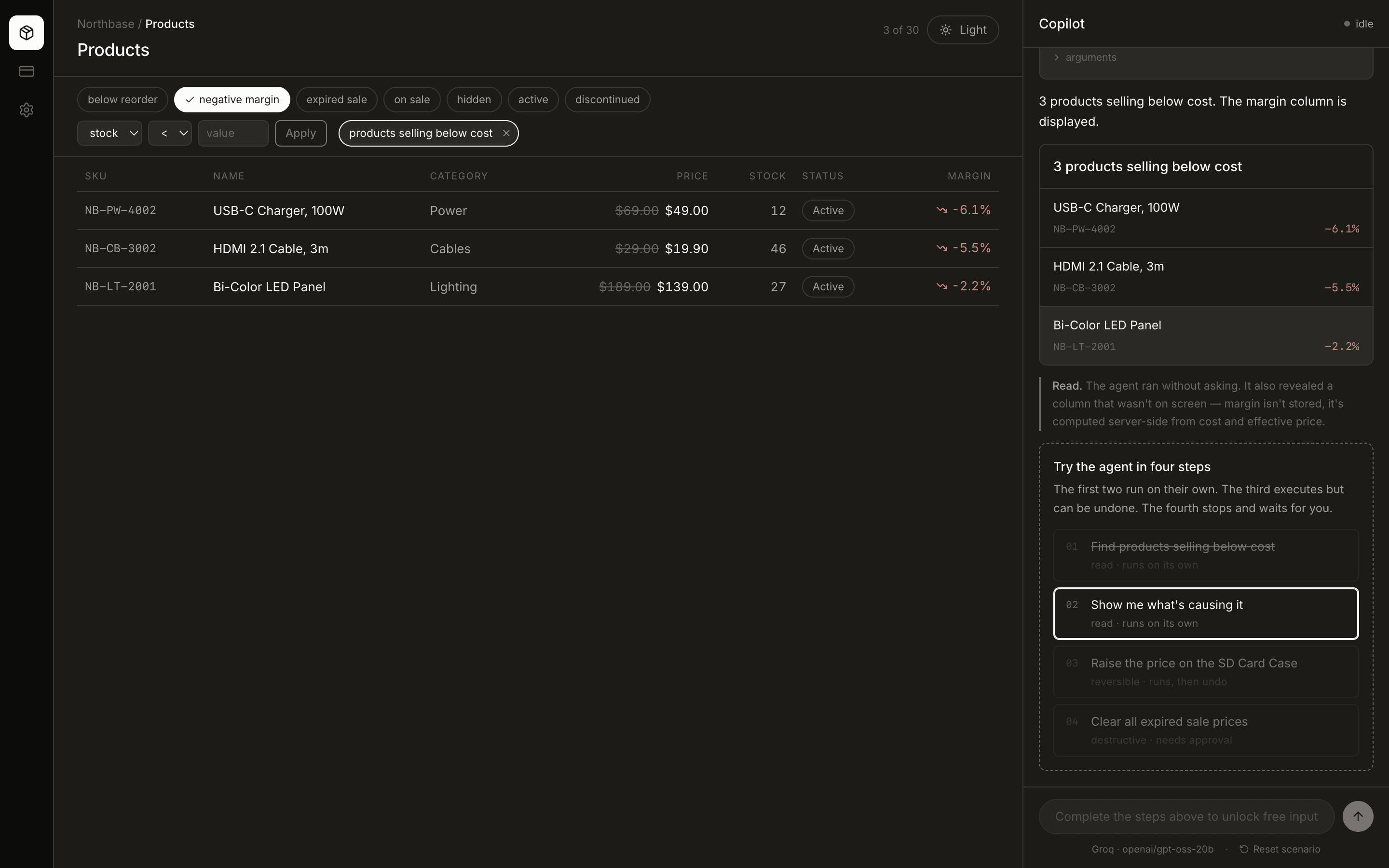Toggle the 'hidden' filter chip
The image size is (1389, 868).
point(474,99)
